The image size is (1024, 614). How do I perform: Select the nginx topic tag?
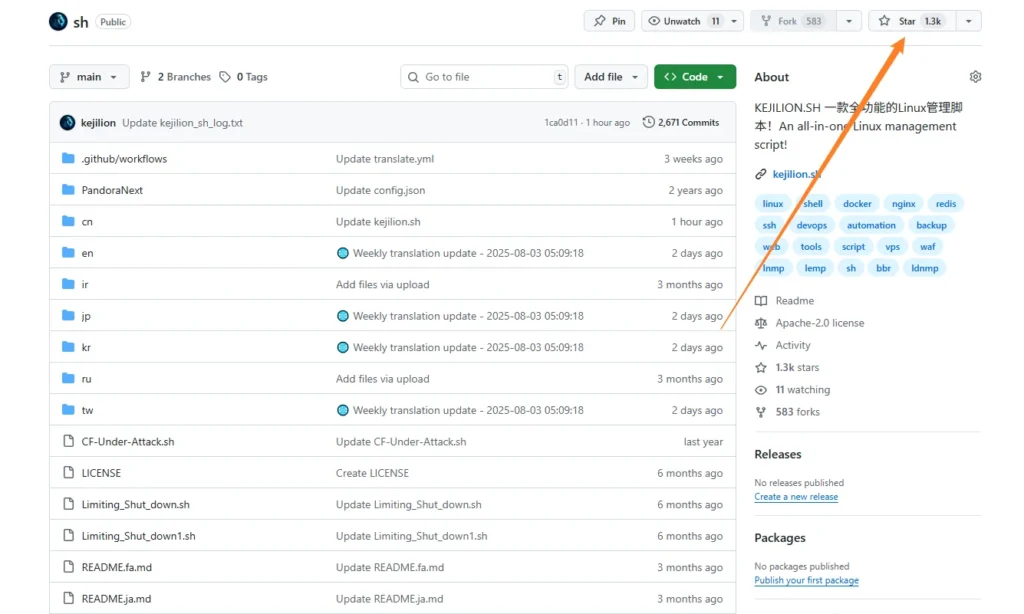903,204
